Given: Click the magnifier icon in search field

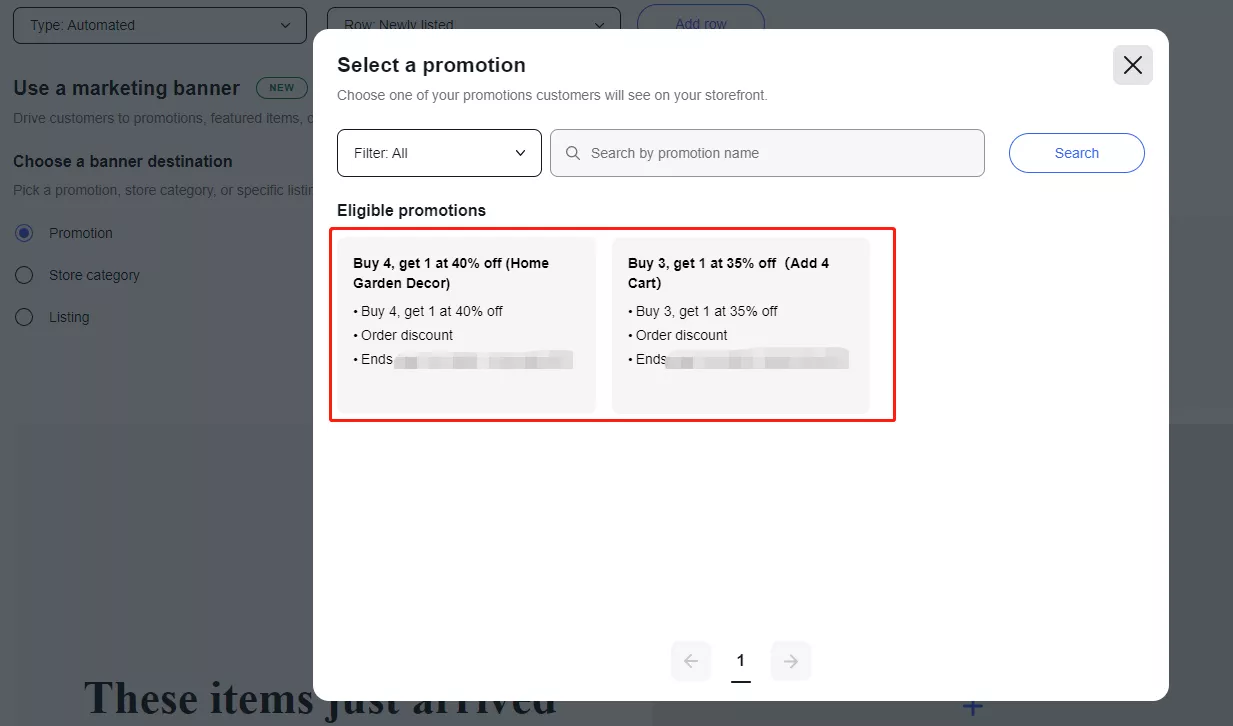Looking at the screenshot, I should (573, 153).
